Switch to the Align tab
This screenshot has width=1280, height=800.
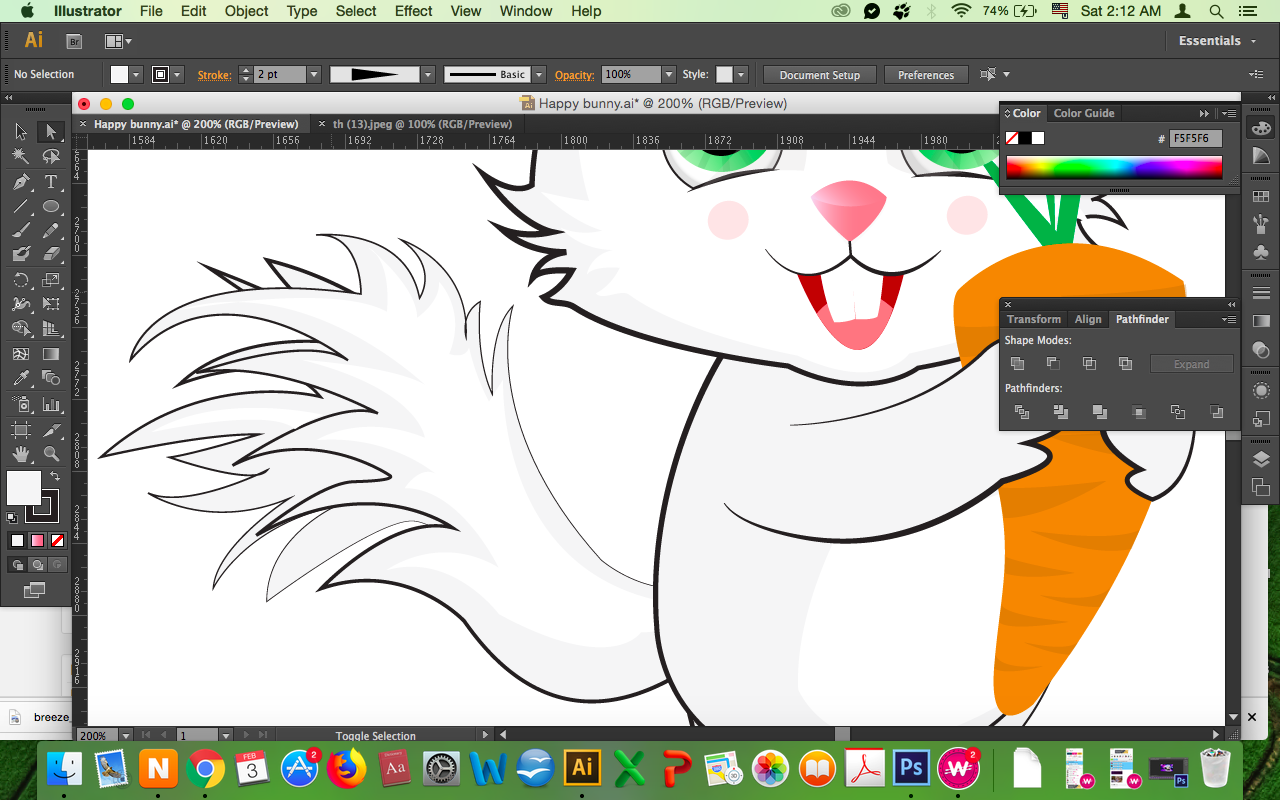click(1088, 319)
